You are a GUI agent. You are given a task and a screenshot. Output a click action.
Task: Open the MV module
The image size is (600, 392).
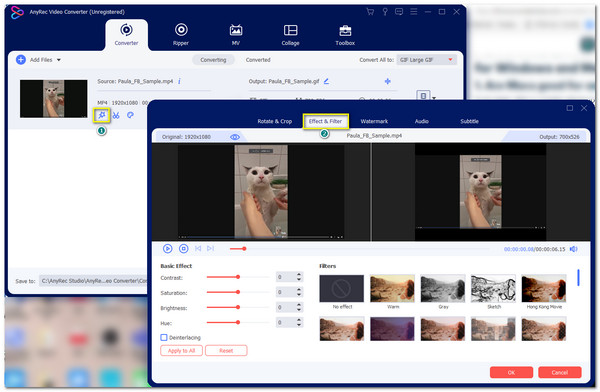[236, 34]
